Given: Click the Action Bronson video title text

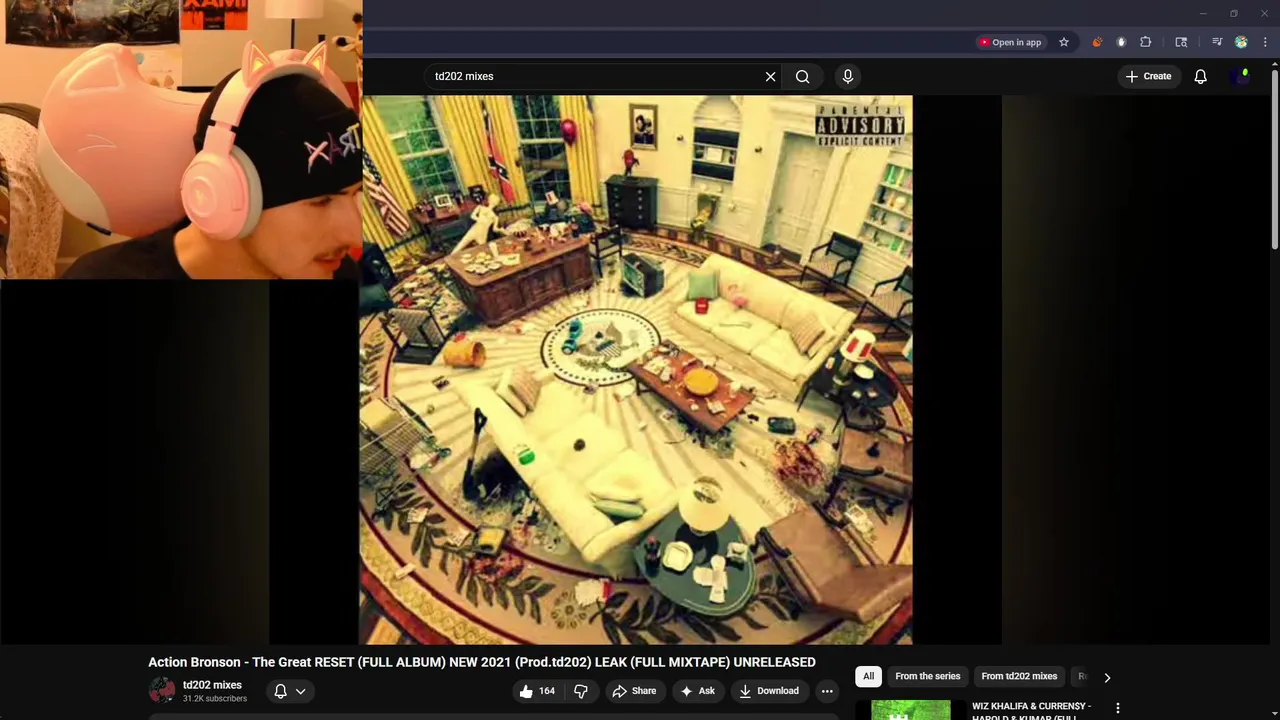Looking at the screenshot, I should click(482, 662).
